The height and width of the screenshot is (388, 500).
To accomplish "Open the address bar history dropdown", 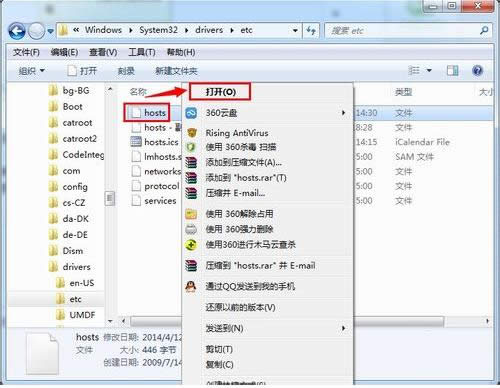I will pyautogui.click(x=295, y=31).
